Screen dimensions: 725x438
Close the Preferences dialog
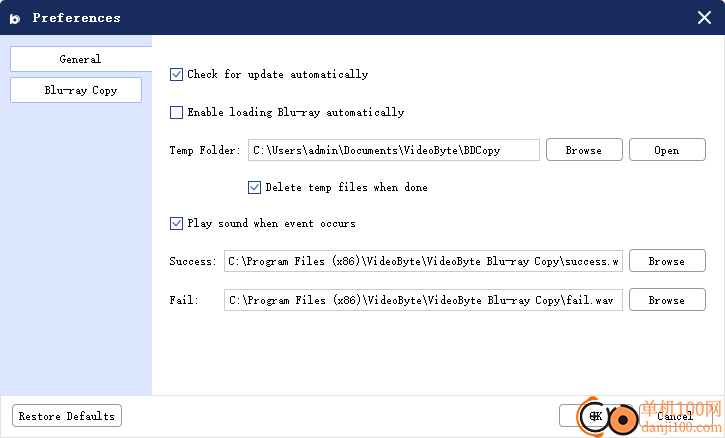tap(704, 18)
